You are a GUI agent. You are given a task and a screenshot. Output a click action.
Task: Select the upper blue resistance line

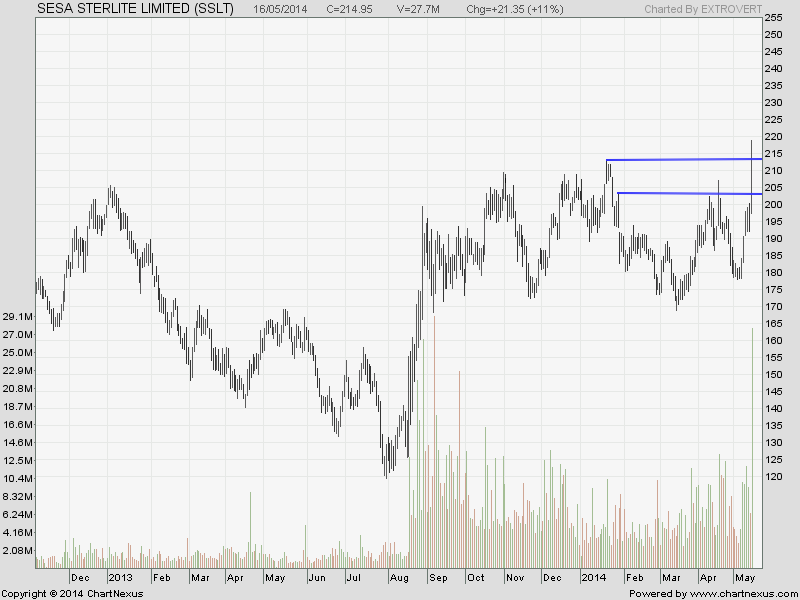(x=680, y=159)
